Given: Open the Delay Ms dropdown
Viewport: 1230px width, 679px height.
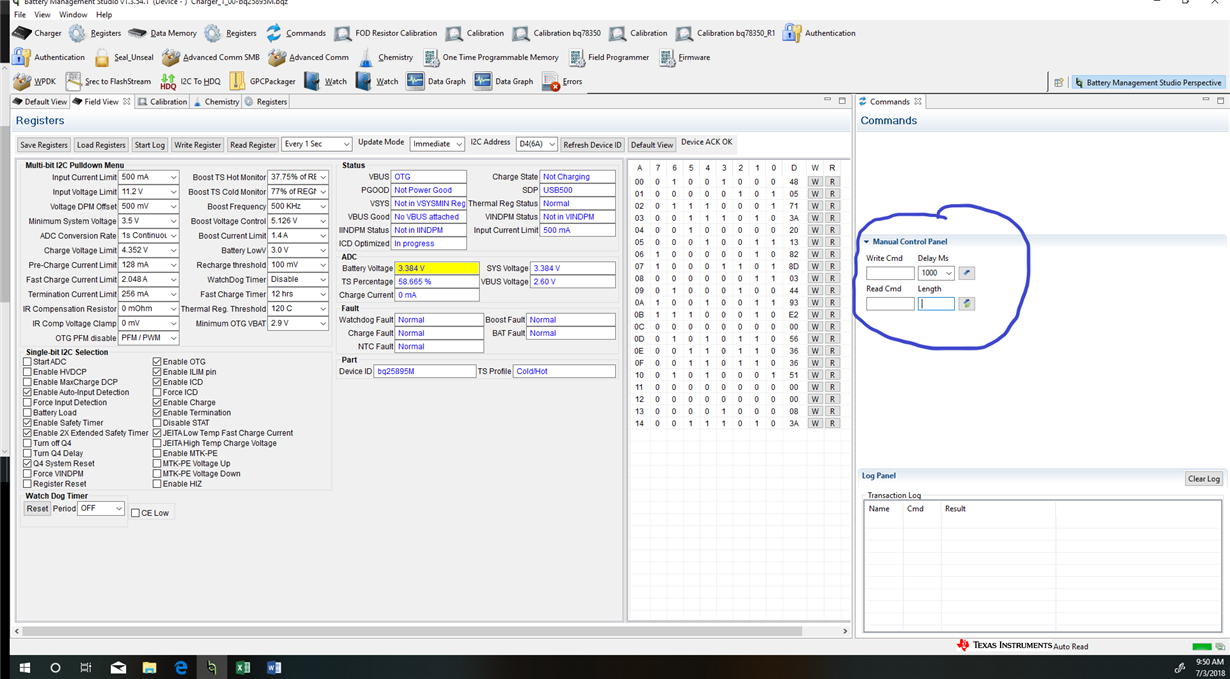Looking at the screenshot, I should 936,273.
